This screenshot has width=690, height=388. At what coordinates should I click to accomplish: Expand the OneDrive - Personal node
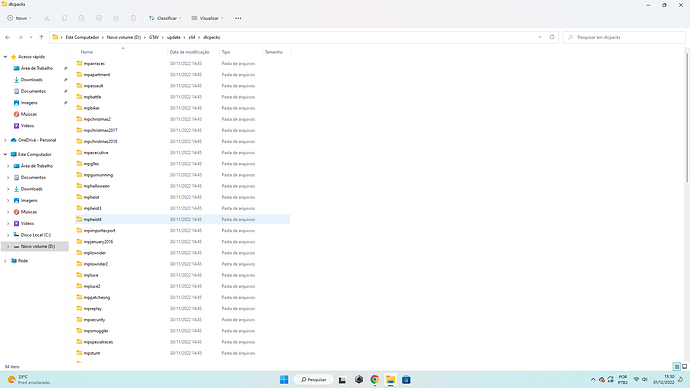(5, 140)
